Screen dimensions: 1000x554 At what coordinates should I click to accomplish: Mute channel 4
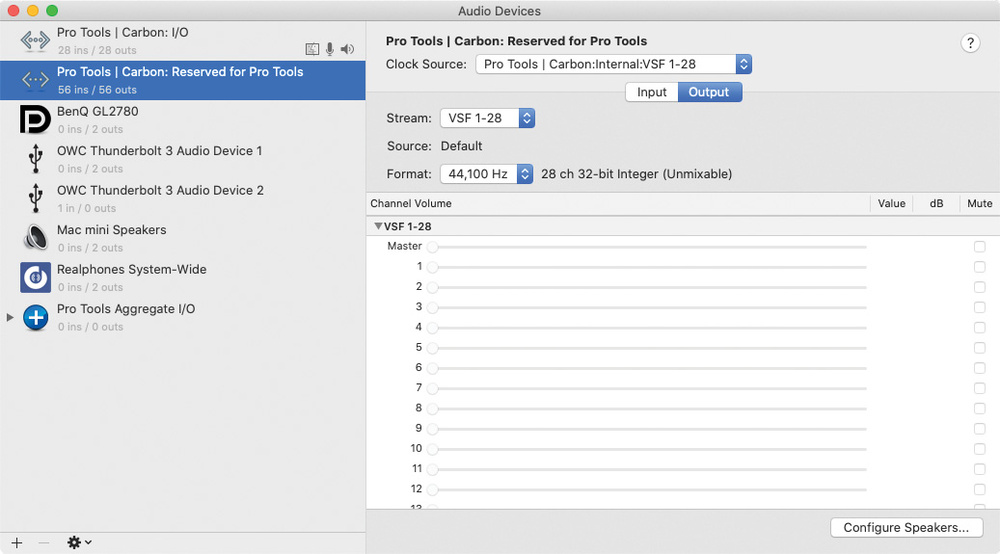coord(980,327)
